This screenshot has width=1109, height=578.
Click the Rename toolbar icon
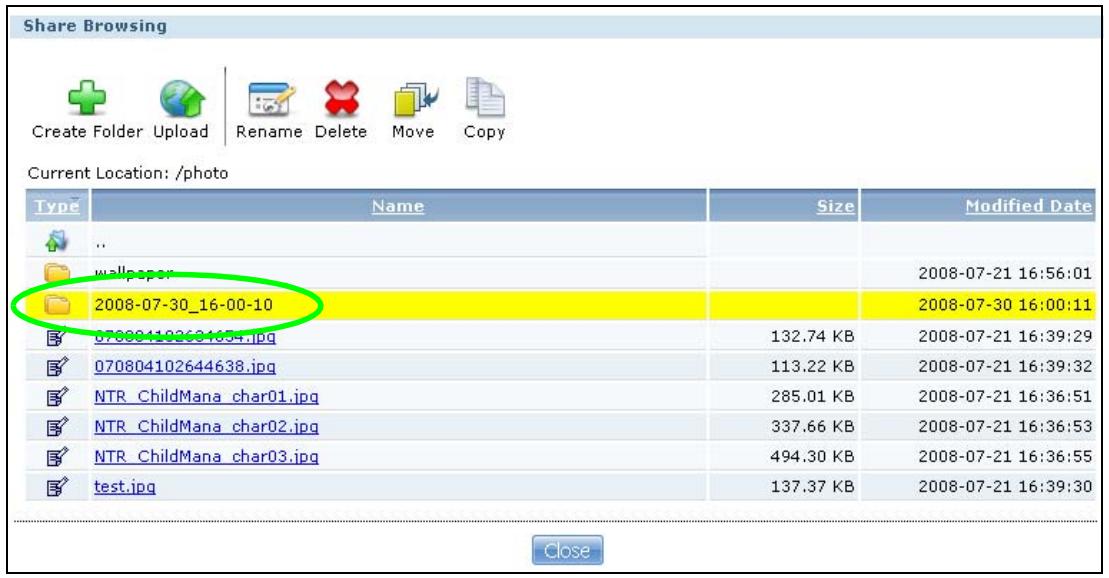coord(271,98)
